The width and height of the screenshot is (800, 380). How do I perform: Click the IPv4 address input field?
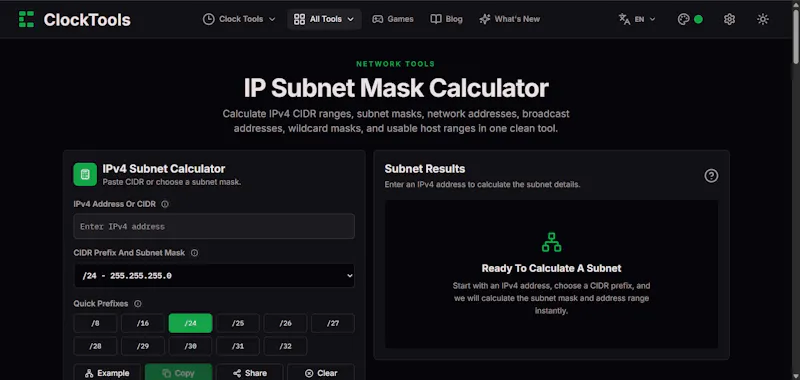coord(214,226)
